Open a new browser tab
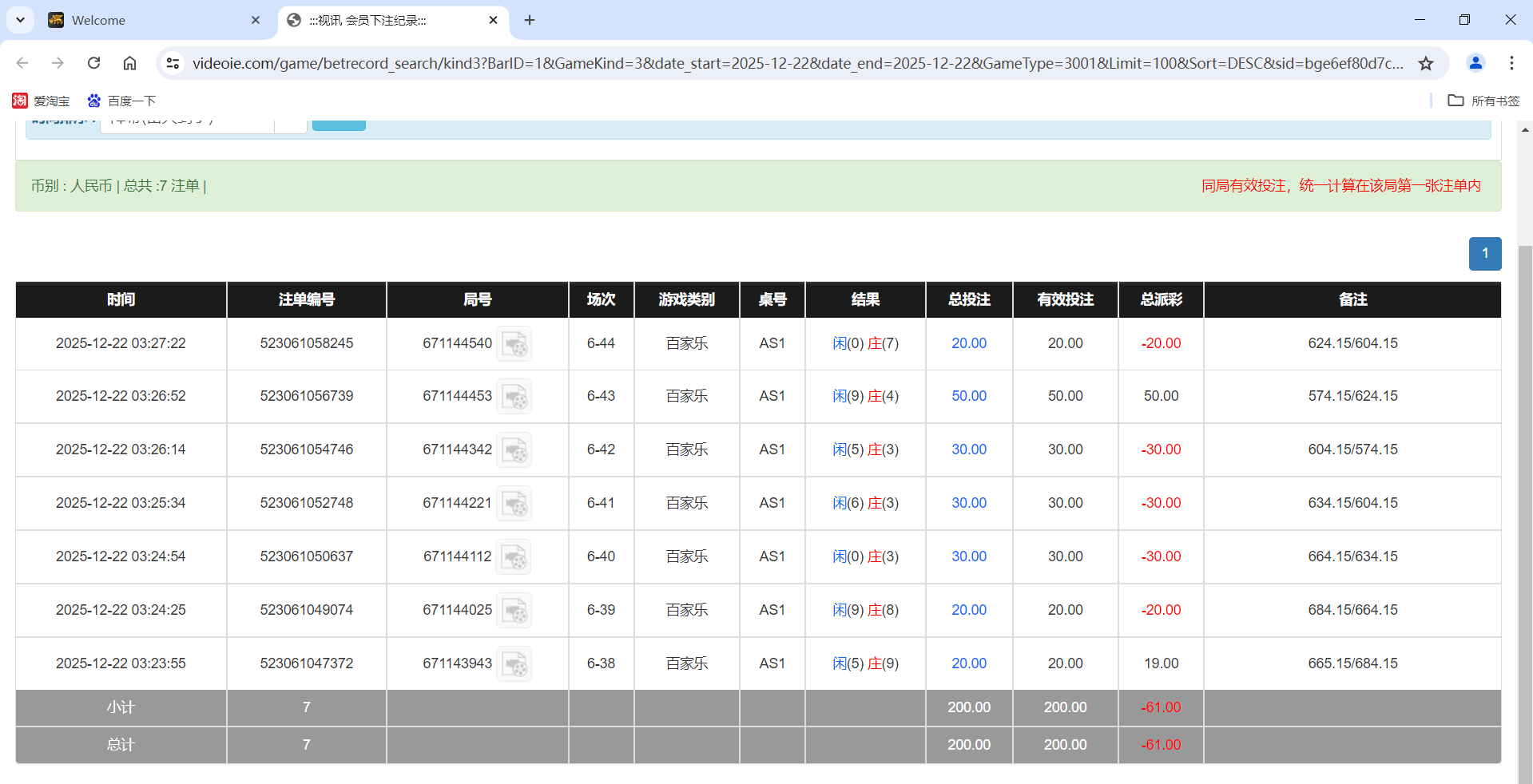Image resolution: width=1533 pixels, height=784 pixels. [530, 20]
